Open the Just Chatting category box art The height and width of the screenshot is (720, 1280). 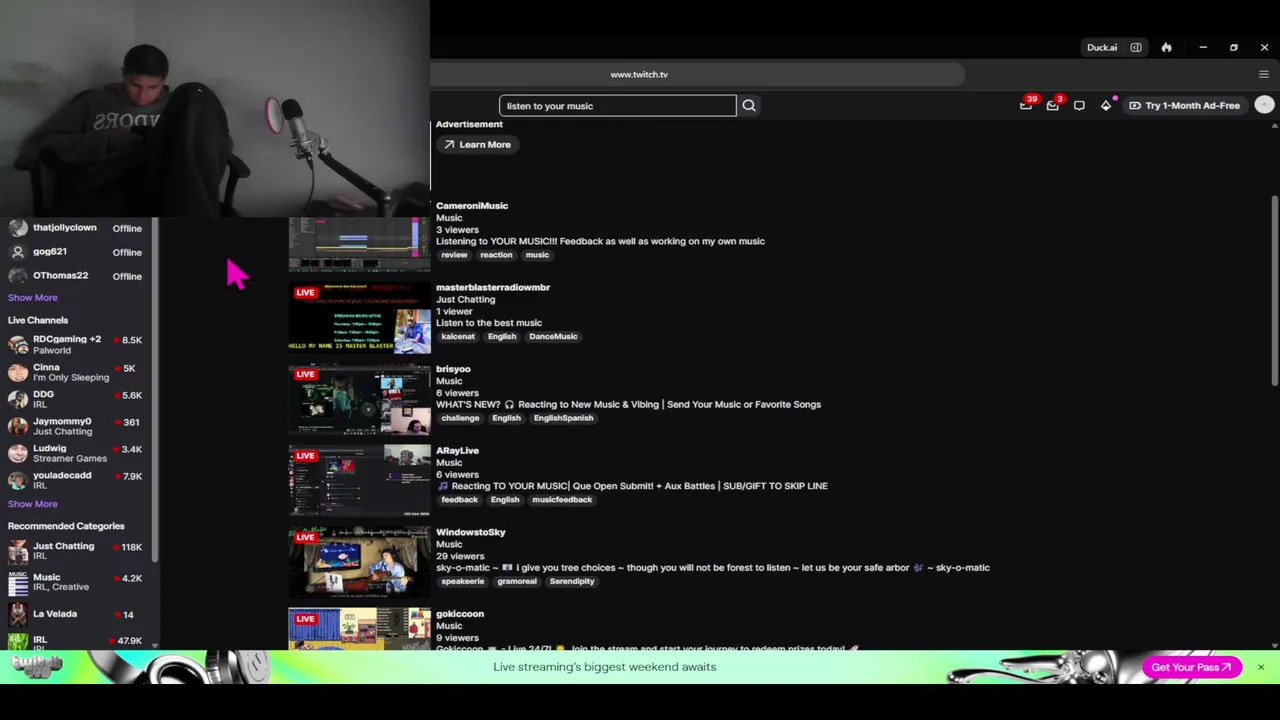tap(18, 551)
